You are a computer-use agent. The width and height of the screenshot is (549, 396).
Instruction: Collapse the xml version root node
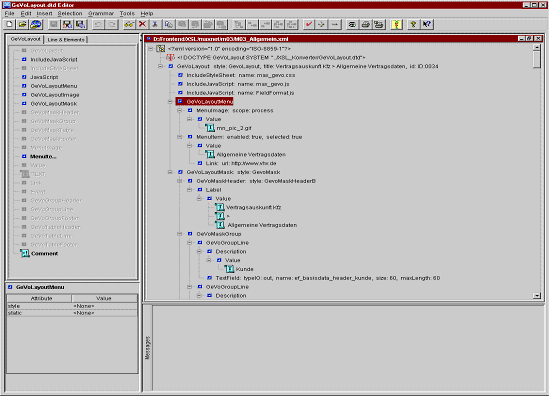(x=151, y=49)
